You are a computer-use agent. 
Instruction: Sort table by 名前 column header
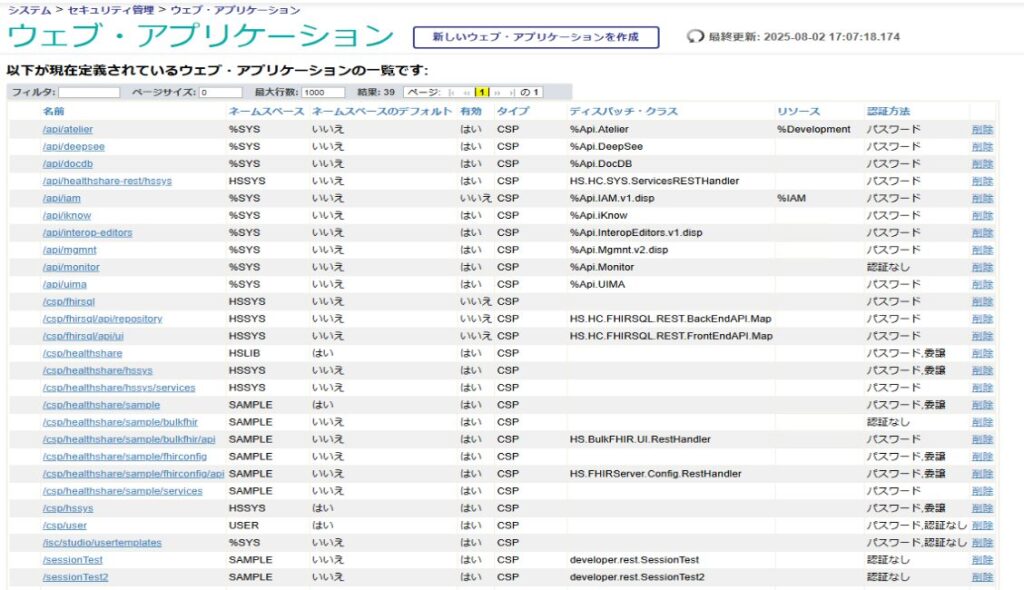(53, 111)
